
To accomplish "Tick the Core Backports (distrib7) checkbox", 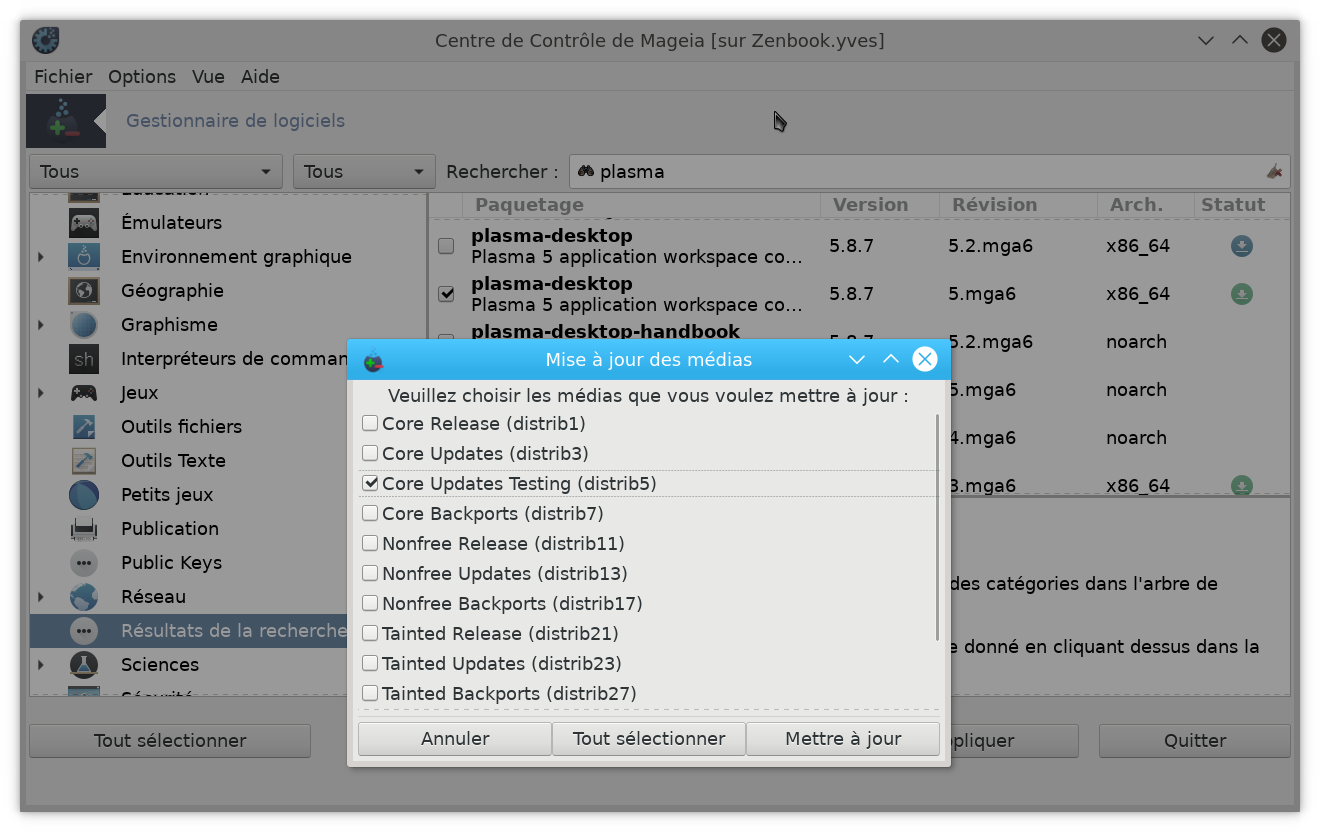I will [370, 513].
